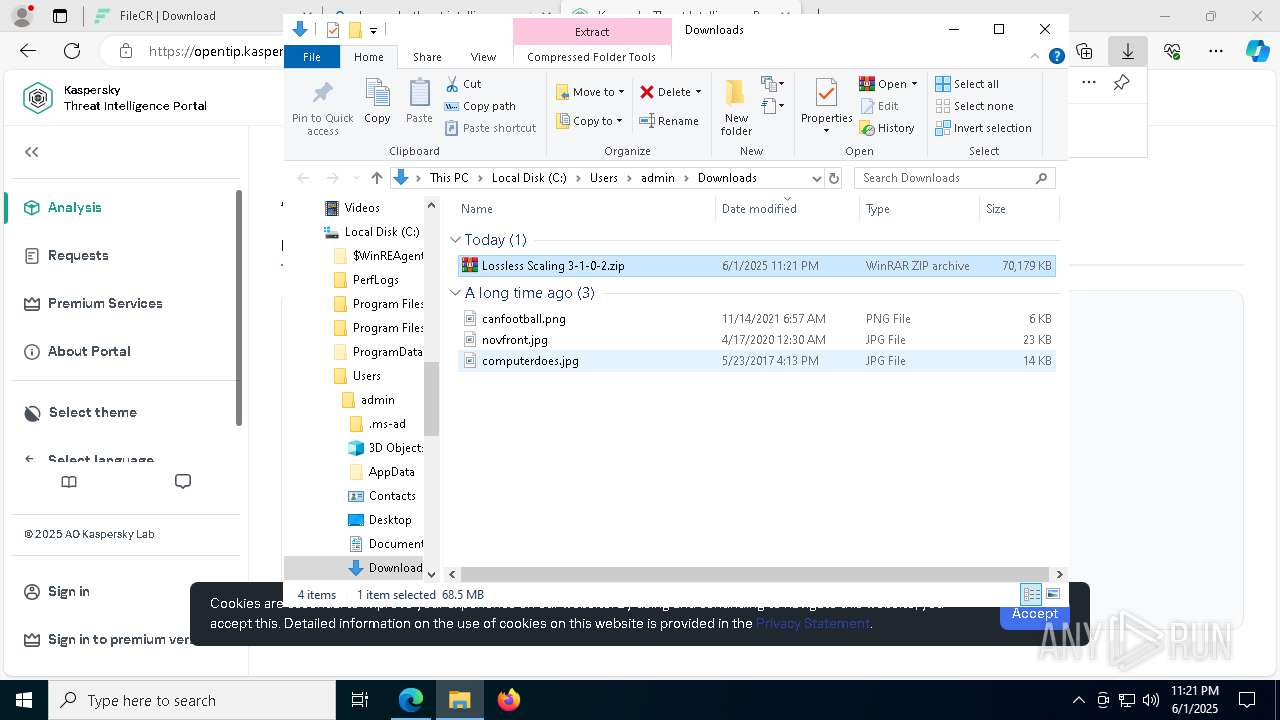Open address bar history dropdown

(816, 178)
